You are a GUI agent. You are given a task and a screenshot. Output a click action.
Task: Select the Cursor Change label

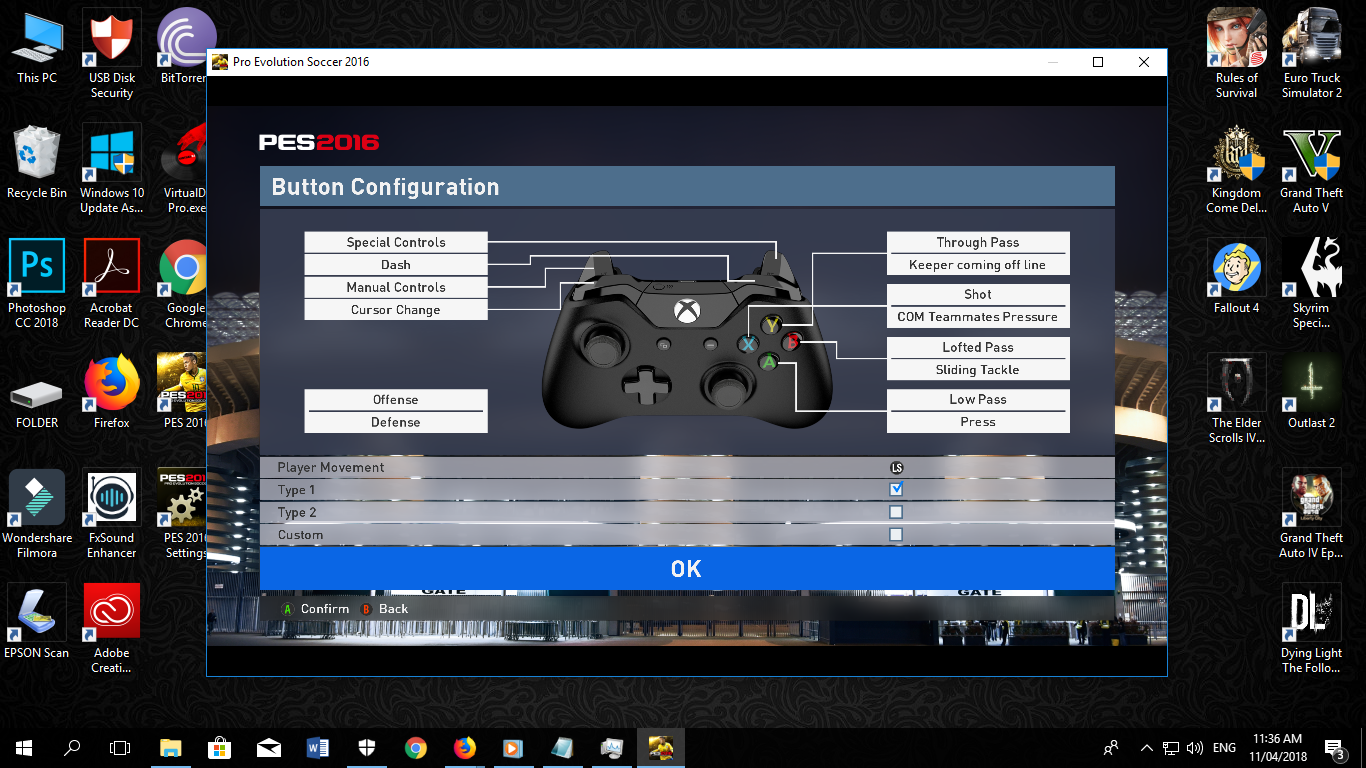396,310
